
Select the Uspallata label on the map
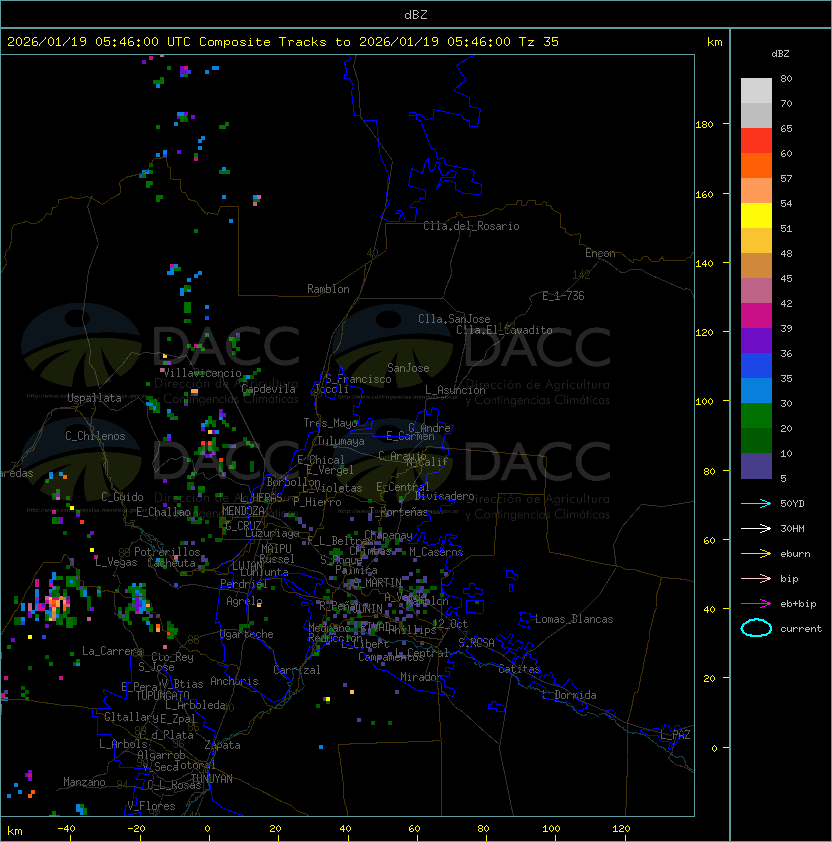94,398
